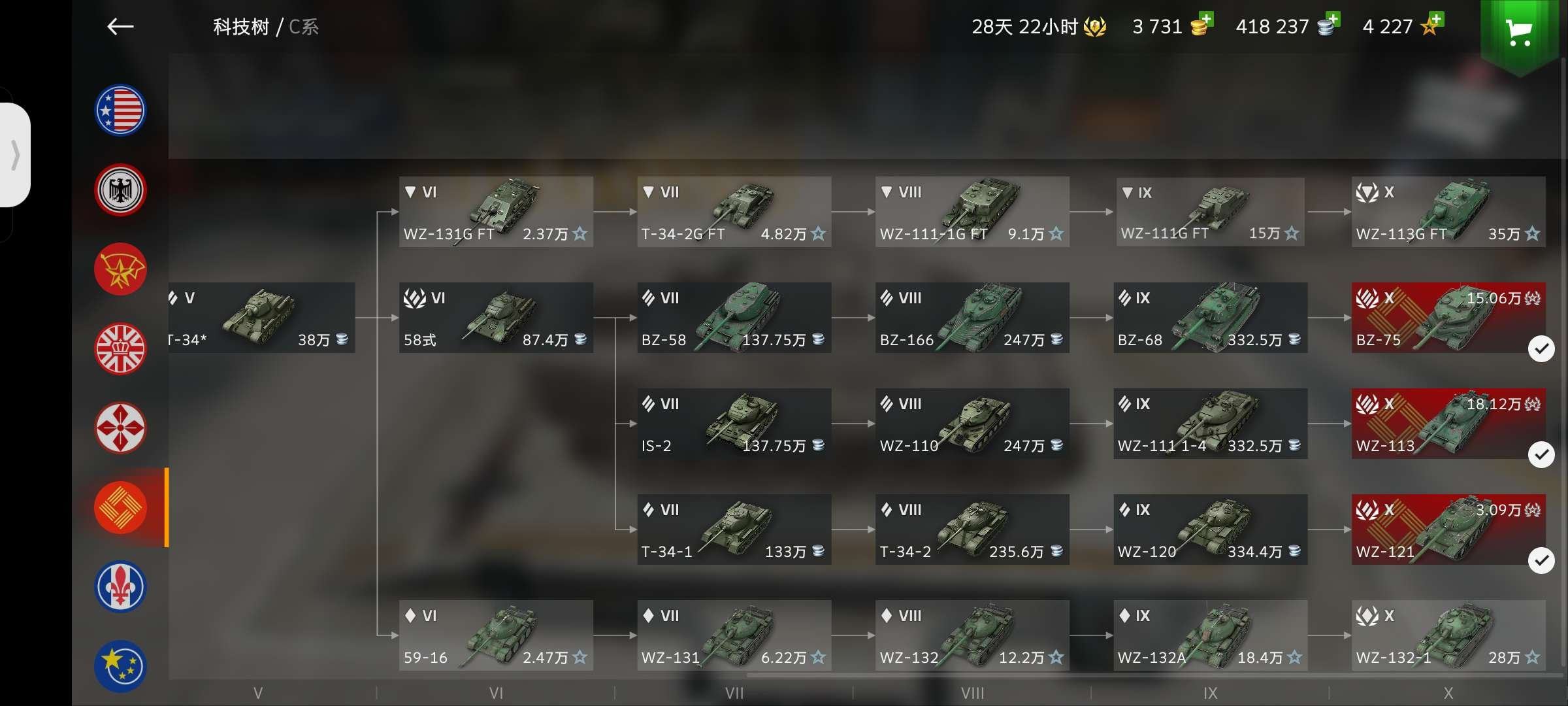Screen dimensions: 1568x706
Task: Go back with the arrow icon
Action: pyautogui.click(x=120, y=27)
